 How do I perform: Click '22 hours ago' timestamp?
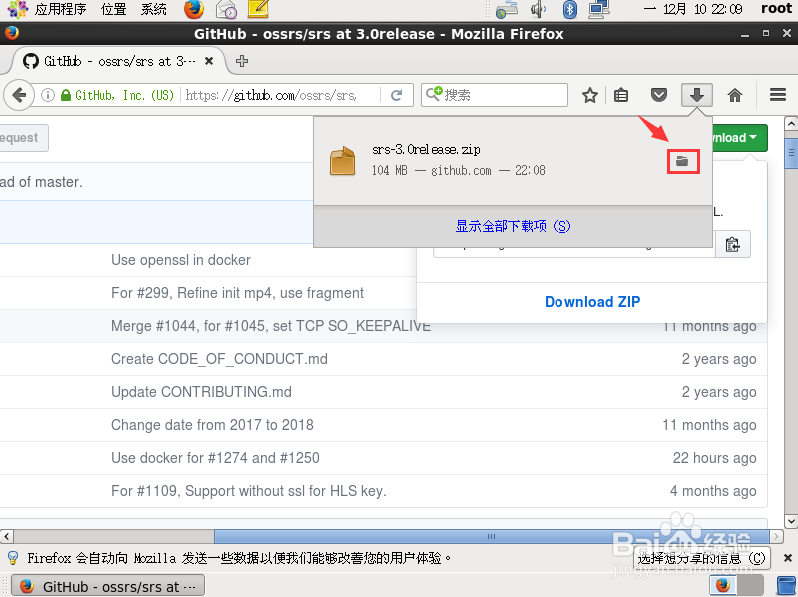pyautogui.click(x=715, y=458)
